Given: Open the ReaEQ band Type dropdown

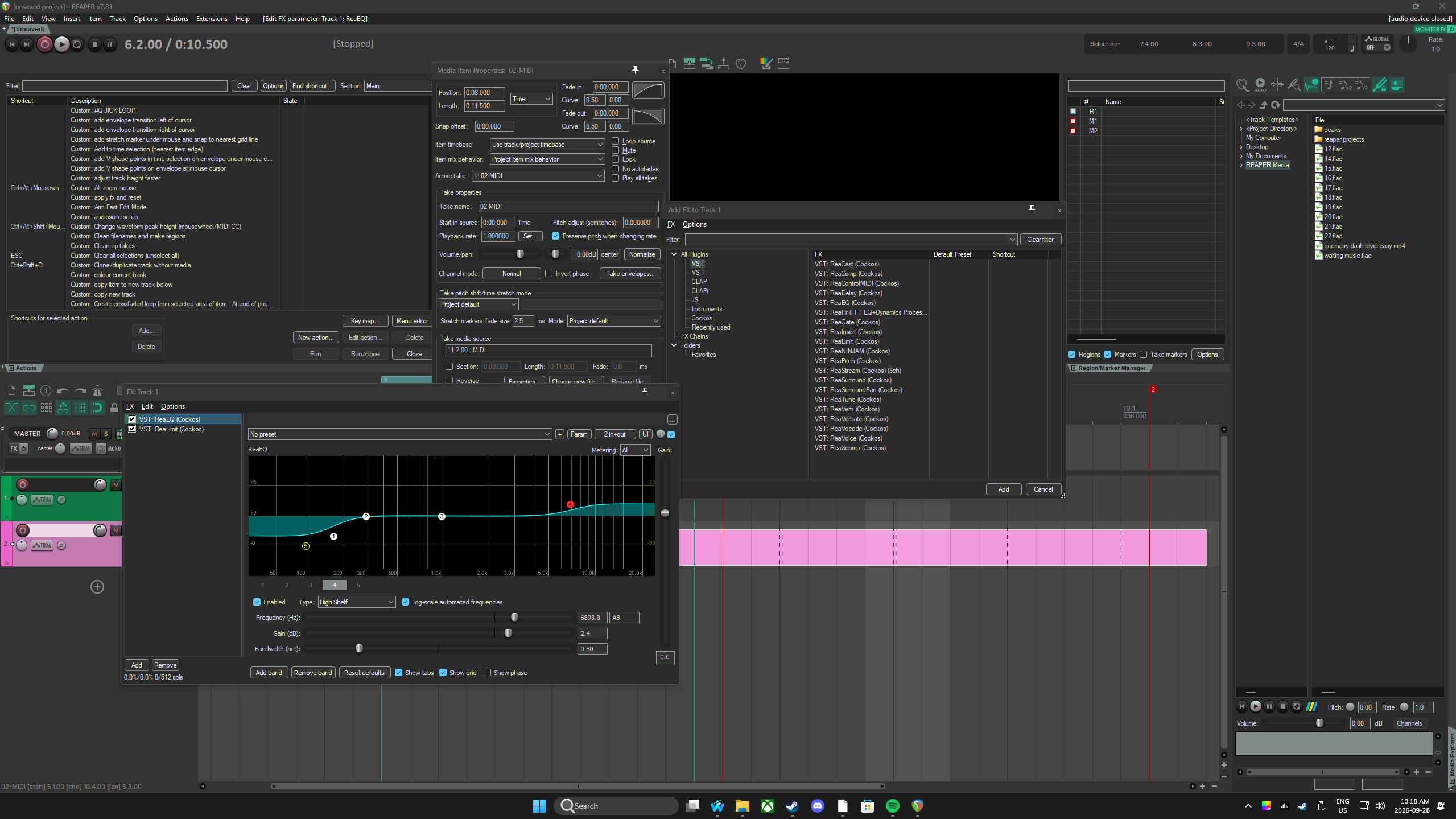Looking at the screenshot, I should (x=357, y=602).
